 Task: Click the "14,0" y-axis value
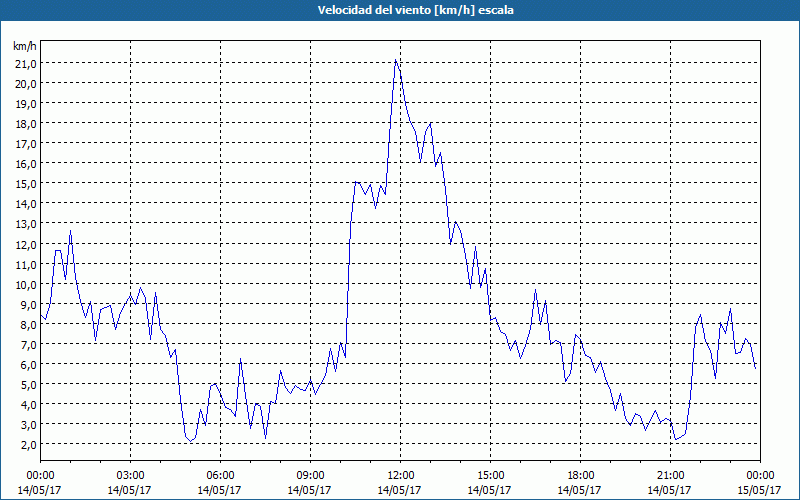point(27,204)
